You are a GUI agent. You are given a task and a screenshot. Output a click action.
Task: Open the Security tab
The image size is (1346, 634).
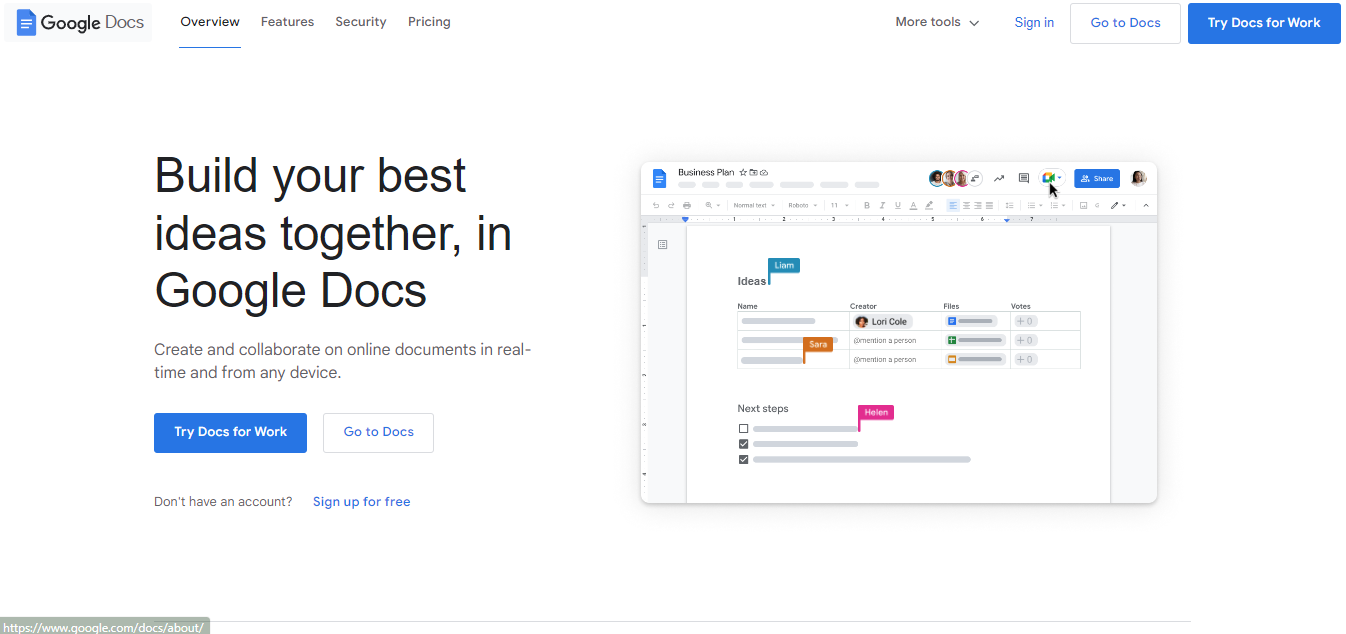[x=361, y=22]
